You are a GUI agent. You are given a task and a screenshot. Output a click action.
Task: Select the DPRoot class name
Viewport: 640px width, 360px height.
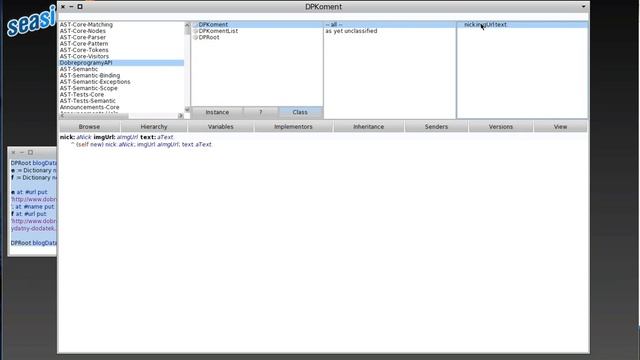point(209,37)
